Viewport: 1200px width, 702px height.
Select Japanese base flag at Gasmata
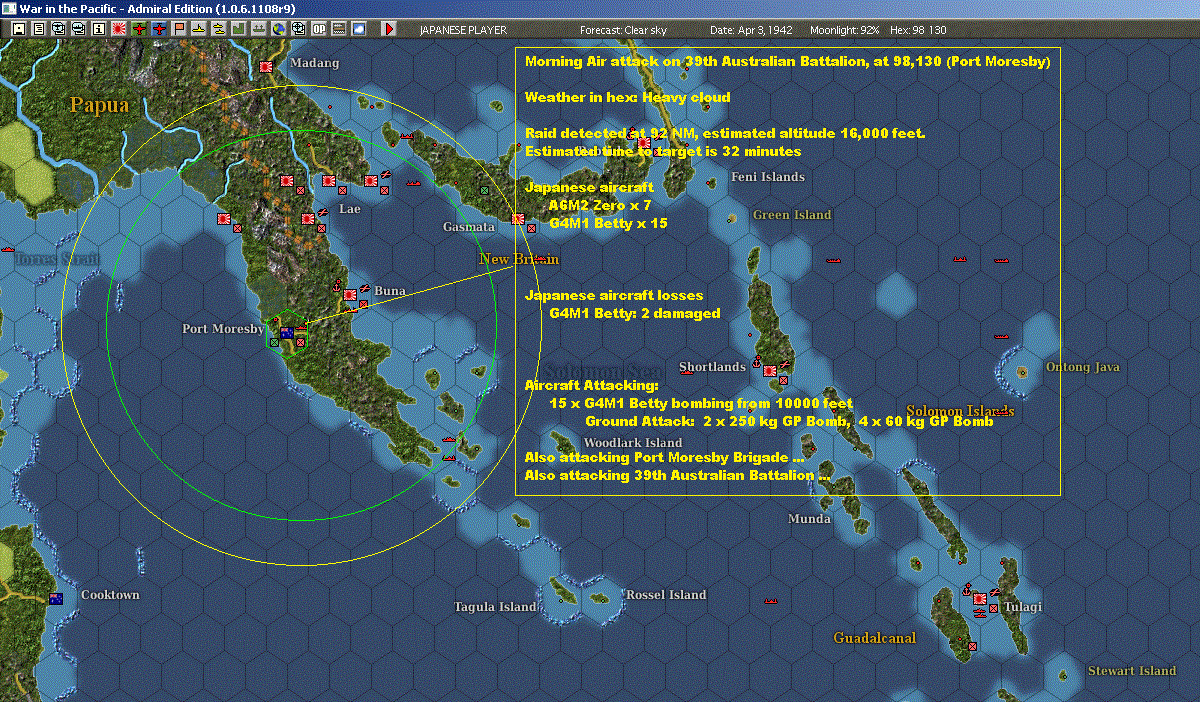coord(518,219)
